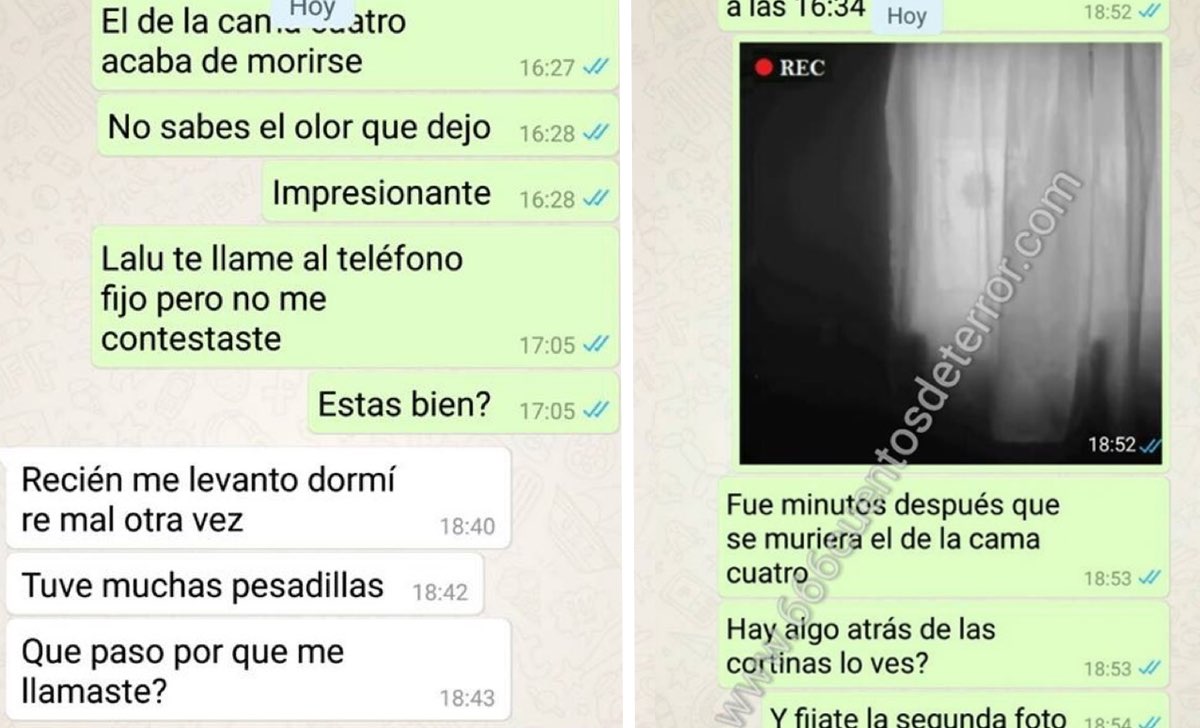Click read ticks on 'Estas bien?' message
Viewport: 1200px width, 728px height.
pos(597,409)
